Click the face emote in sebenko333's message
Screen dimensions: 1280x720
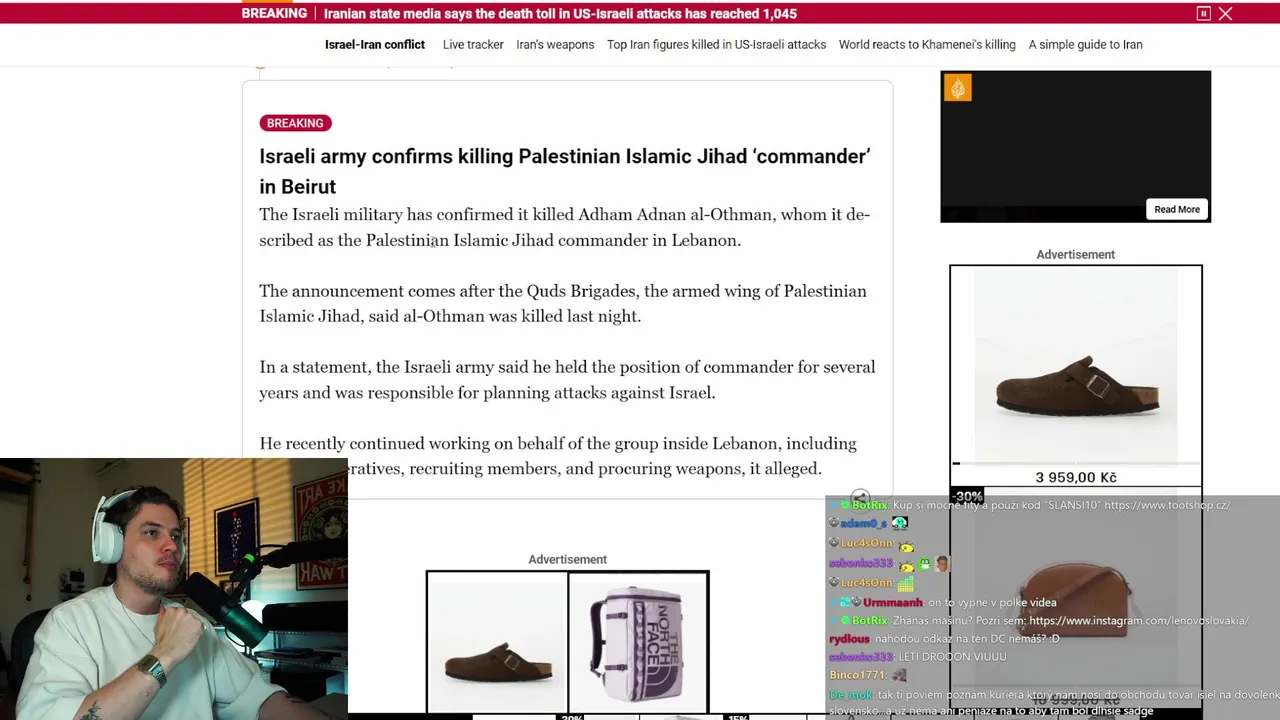942,564
